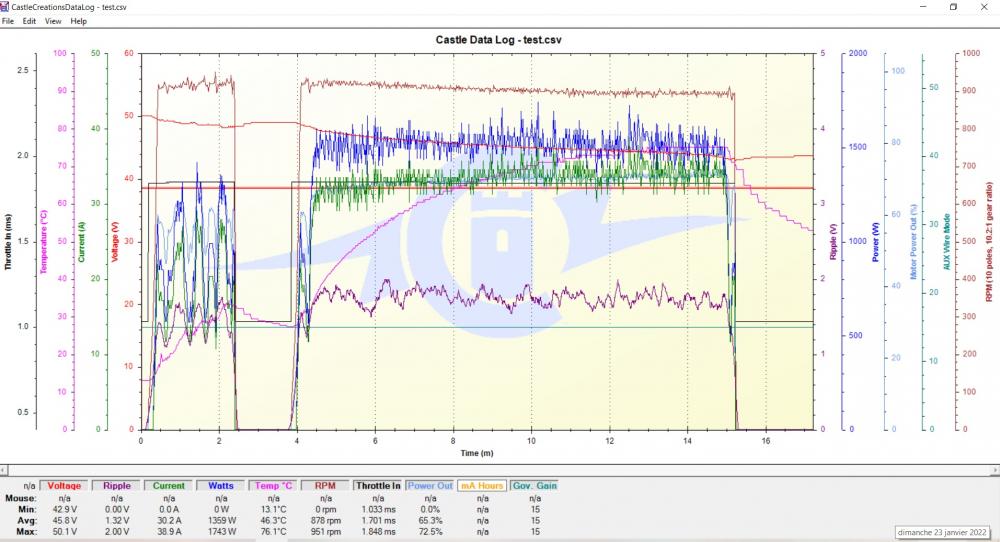Click the Avg voltage value 45.8 V
The image size is (1000, 542).
(64, 520)
